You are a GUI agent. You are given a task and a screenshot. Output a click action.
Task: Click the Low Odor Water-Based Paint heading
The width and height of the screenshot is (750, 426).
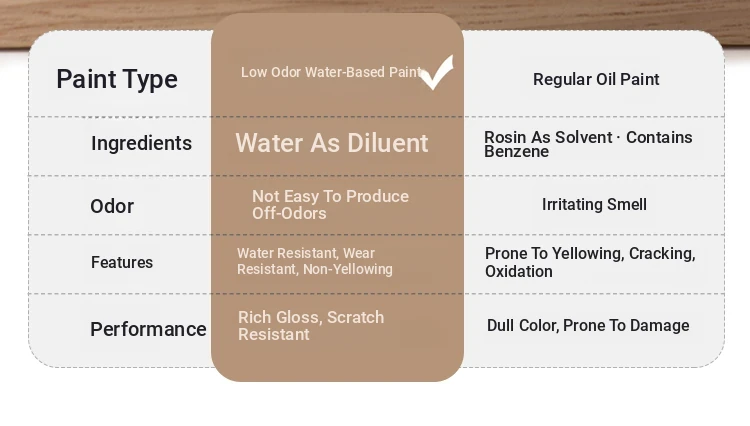click(331, 72)
